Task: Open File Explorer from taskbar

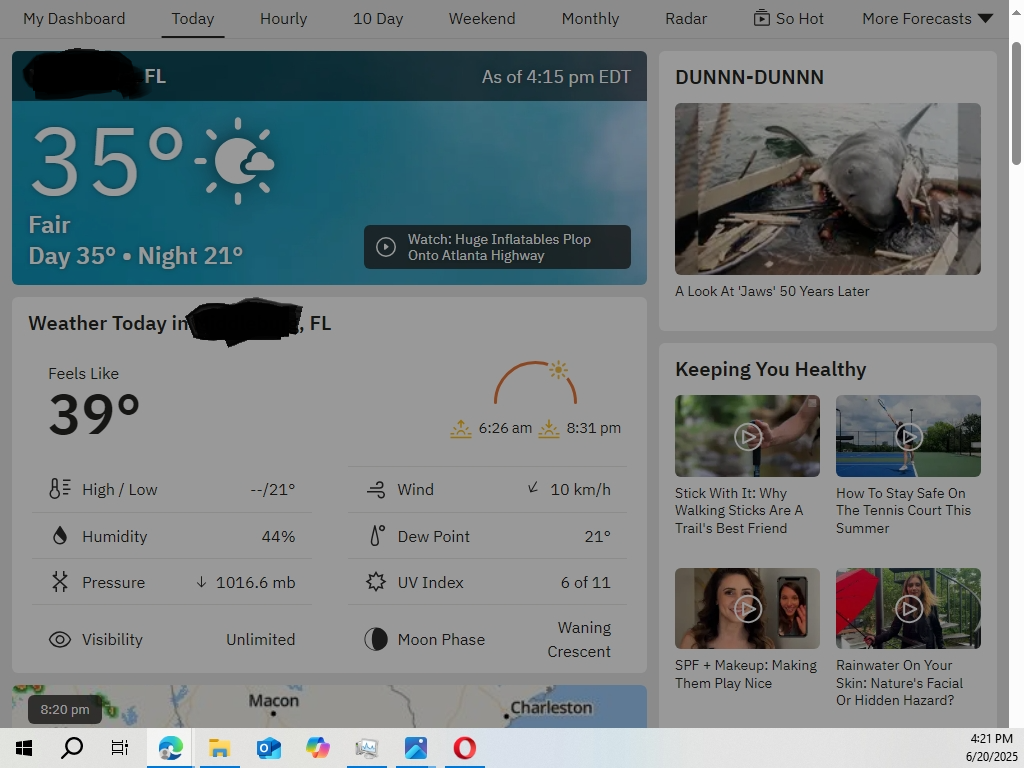Action: point(219,748)
